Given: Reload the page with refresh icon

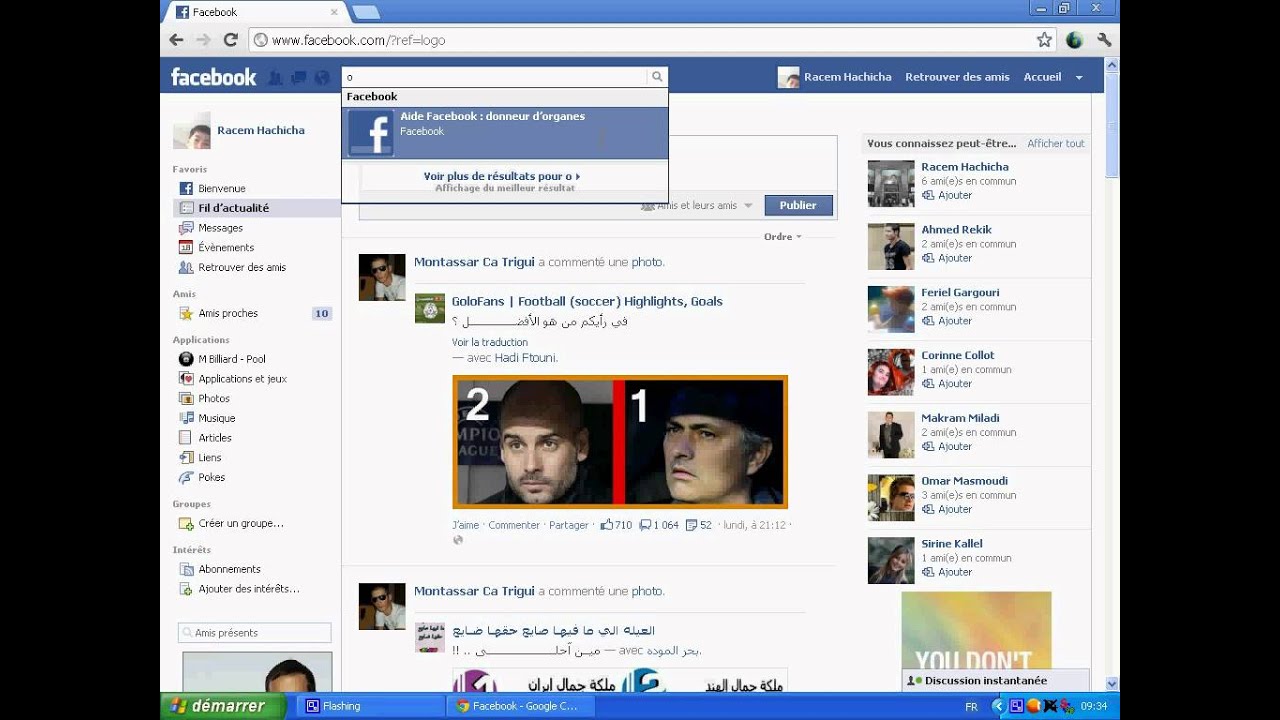Looking at the screenshot, I should tap(231, 40).
